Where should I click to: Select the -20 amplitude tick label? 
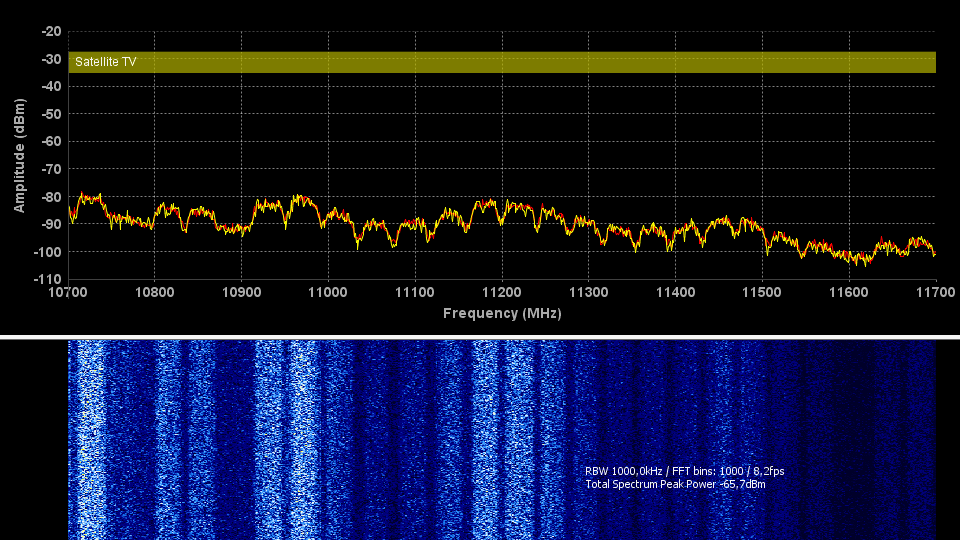pyautogui.click(x=49, y=31)
